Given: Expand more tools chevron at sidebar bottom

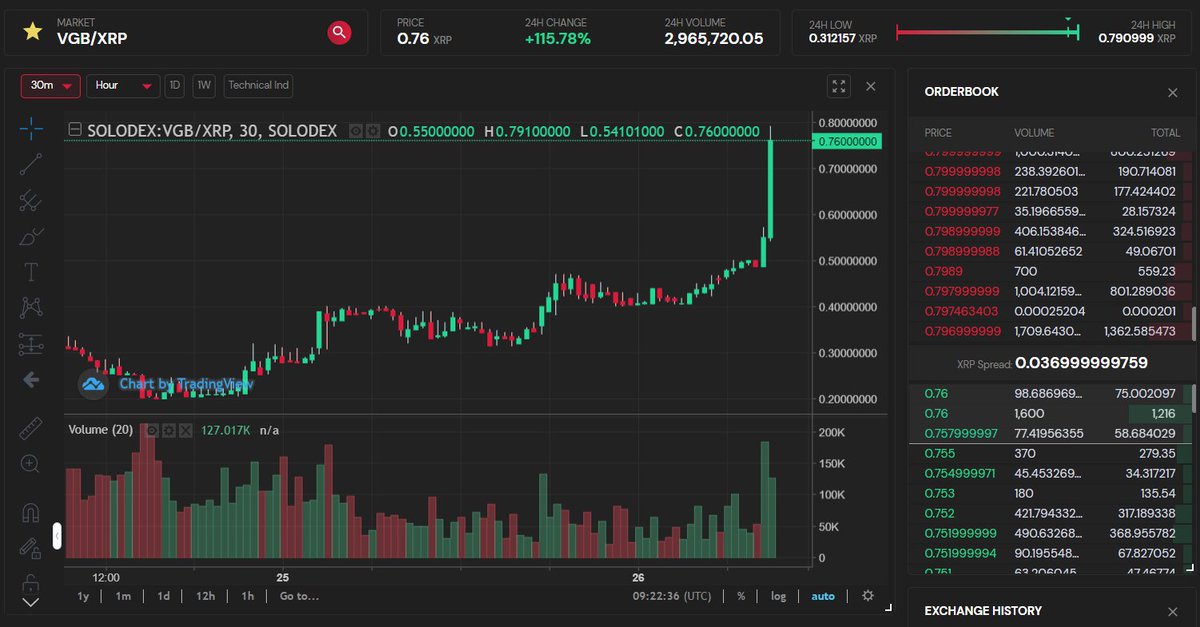Looking at the screenshot, I should [x=31, y=602].
